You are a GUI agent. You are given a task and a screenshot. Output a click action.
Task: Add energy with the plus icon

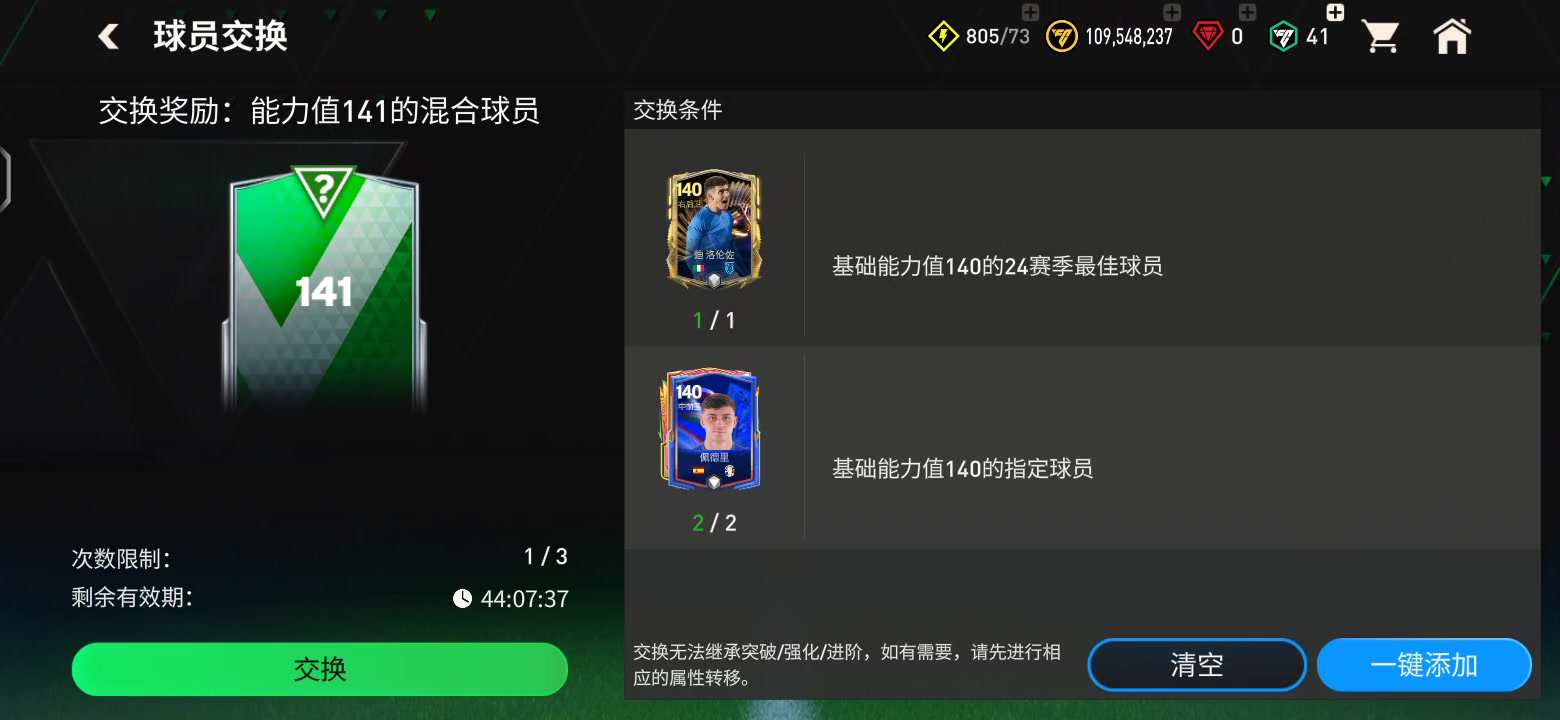pyautogui.click(x=1030, y=13)
